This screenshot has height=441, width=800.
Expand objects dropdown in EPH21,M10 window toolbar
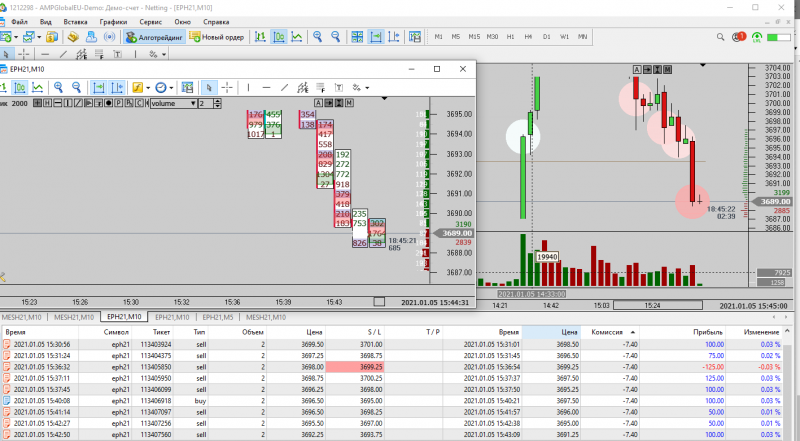[367, 87]
